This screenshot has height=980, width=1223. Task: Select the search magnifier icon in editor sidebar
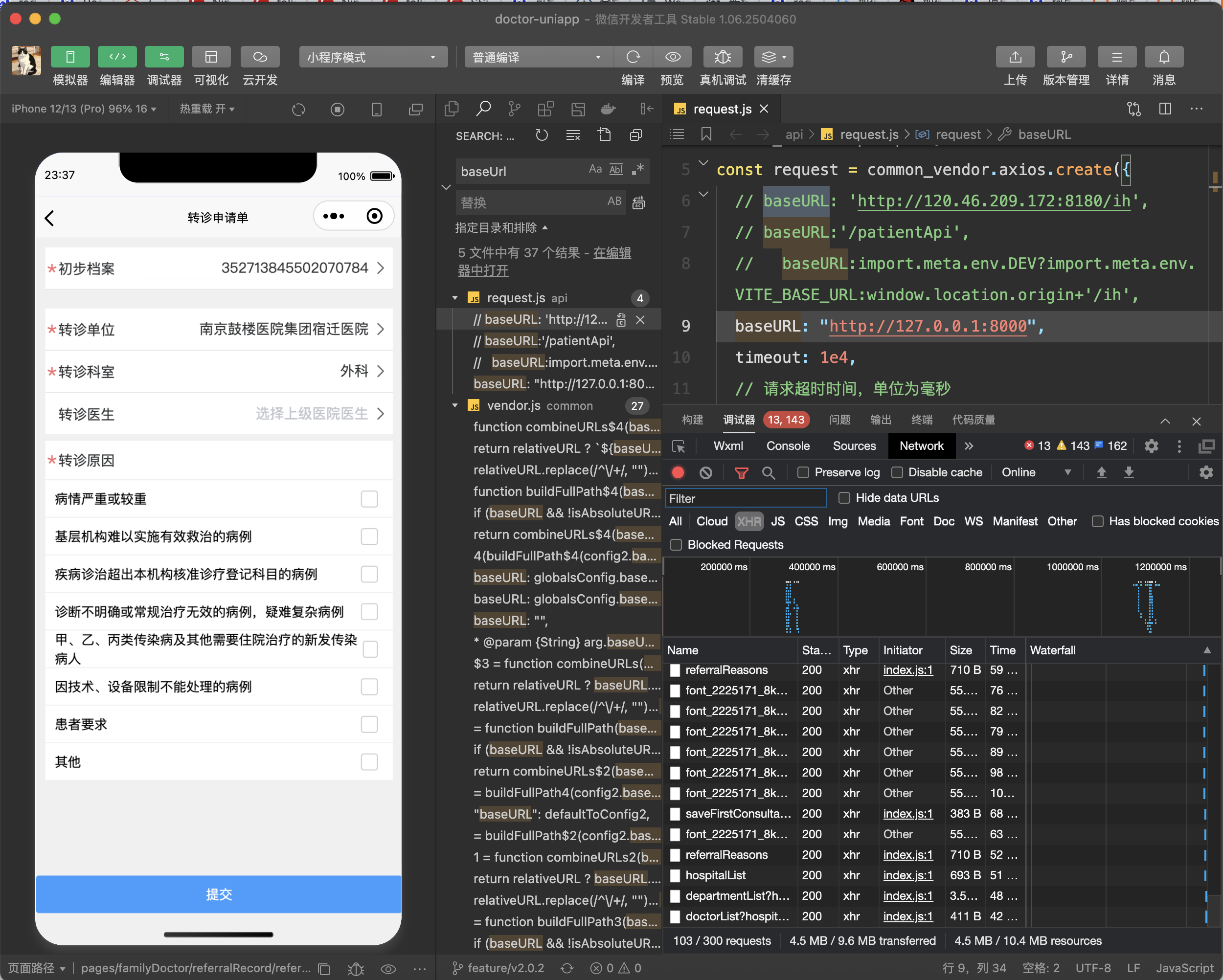[x=483, y=109]
